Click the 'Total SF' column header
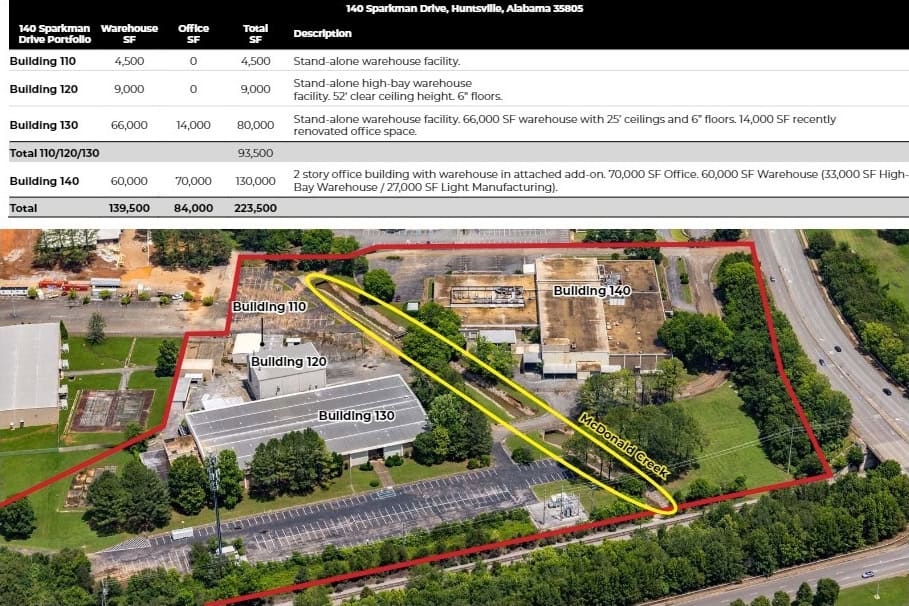Viewport: 909px width, 606px height. (255, 34)
